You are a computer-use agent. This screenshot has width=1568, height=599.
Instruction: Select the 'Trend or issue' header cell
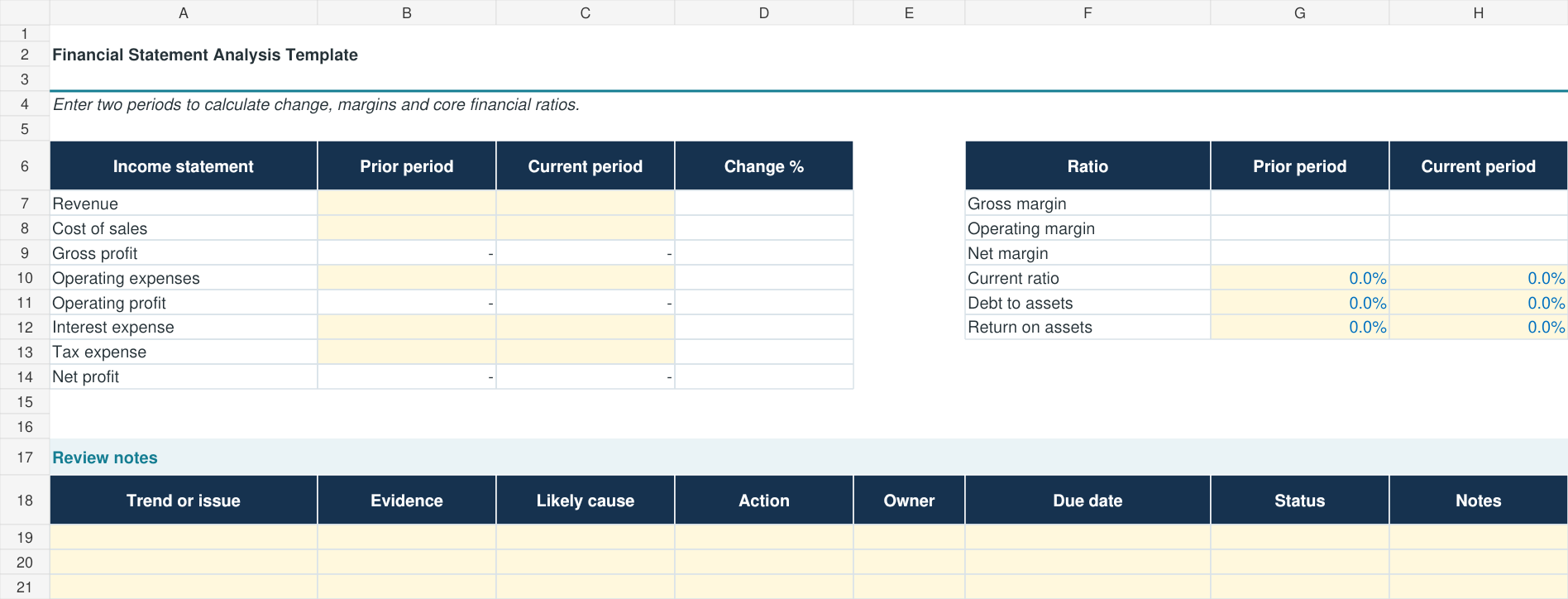point(184,501)
